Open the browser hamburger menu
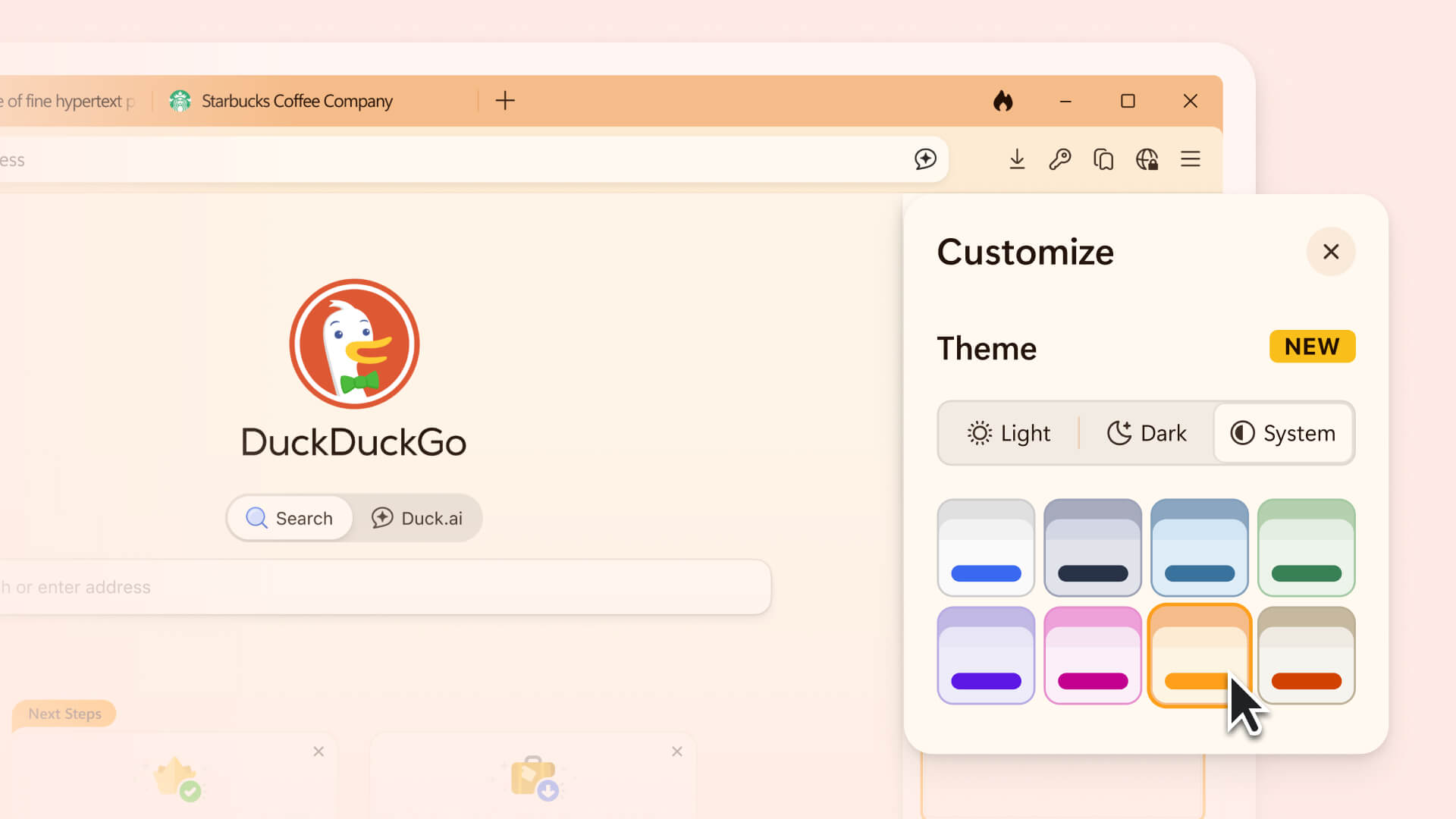This screenshot has width=1456, height=819. coord(1191,159)
